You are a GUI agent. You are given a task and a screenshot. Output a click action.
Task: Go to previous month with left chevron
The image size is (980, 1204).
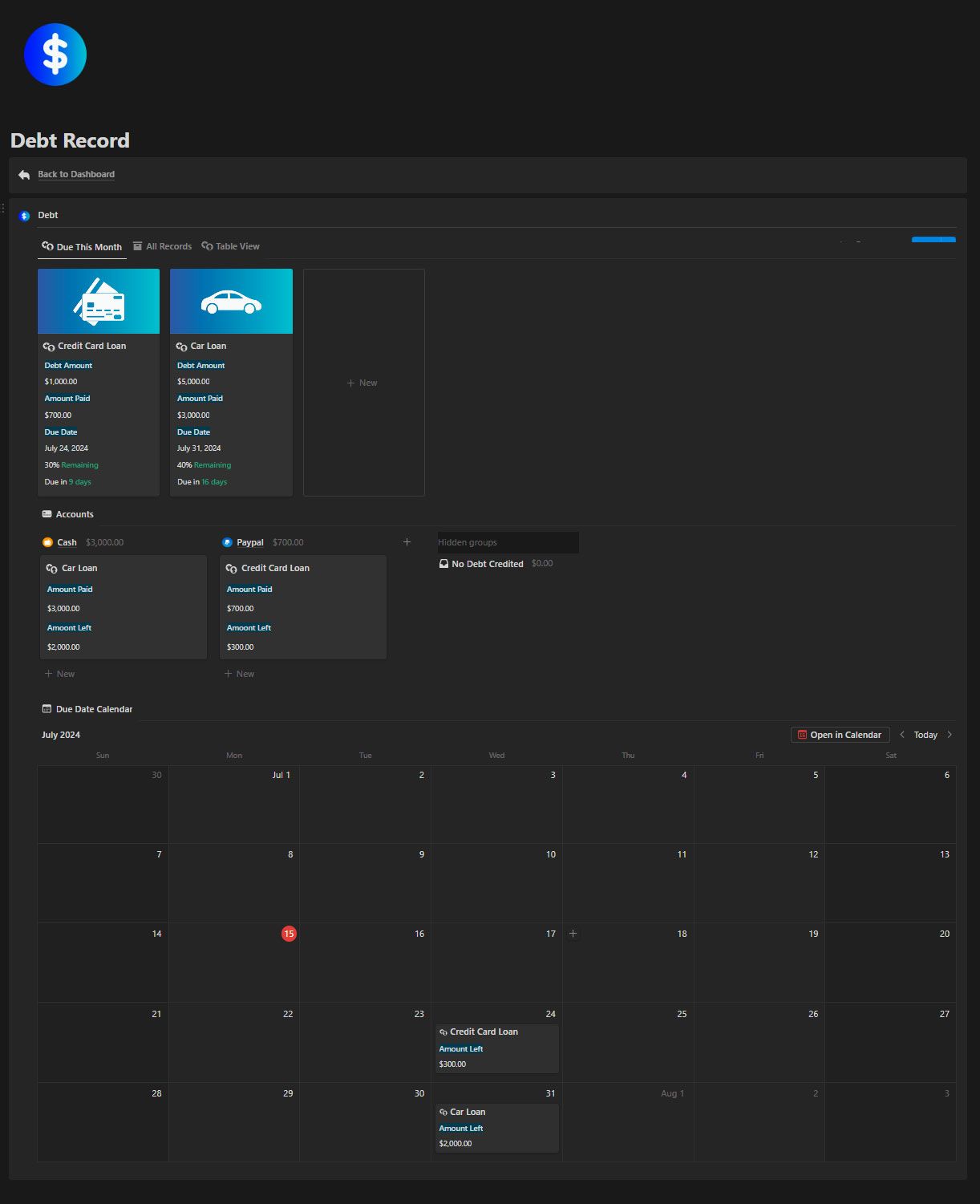pyautogui.click(x=902, y=735)
